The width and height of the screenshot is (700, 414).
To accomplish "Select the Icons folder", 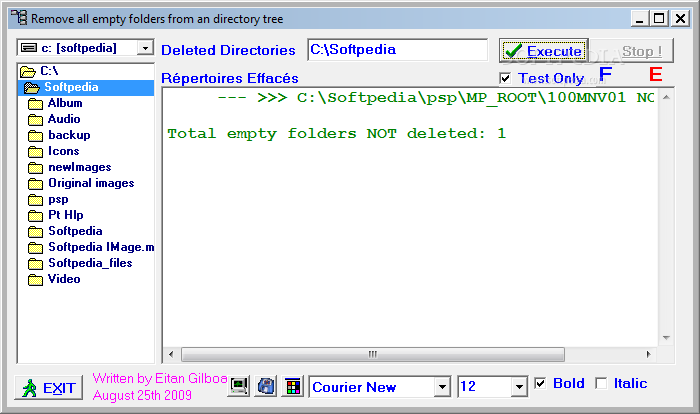I will click(54, 151).
